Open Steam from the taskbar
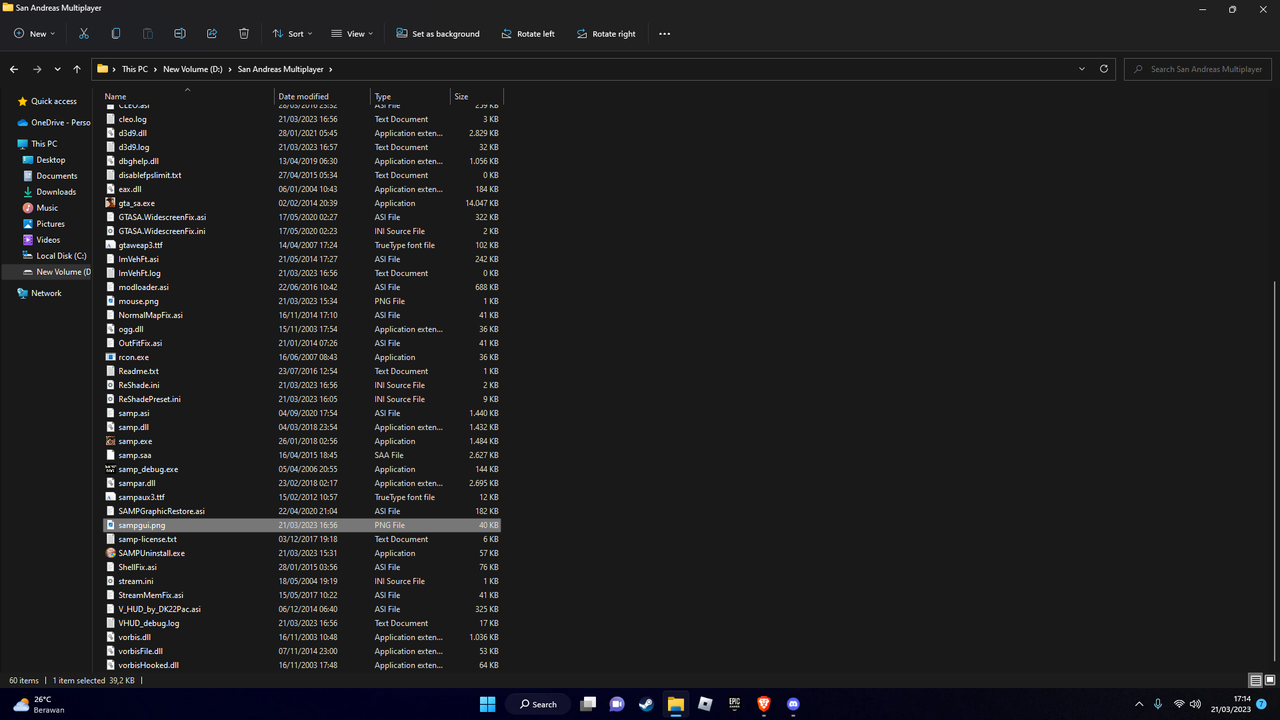The height and width of the screenshot is (720, 1280). 646,704
